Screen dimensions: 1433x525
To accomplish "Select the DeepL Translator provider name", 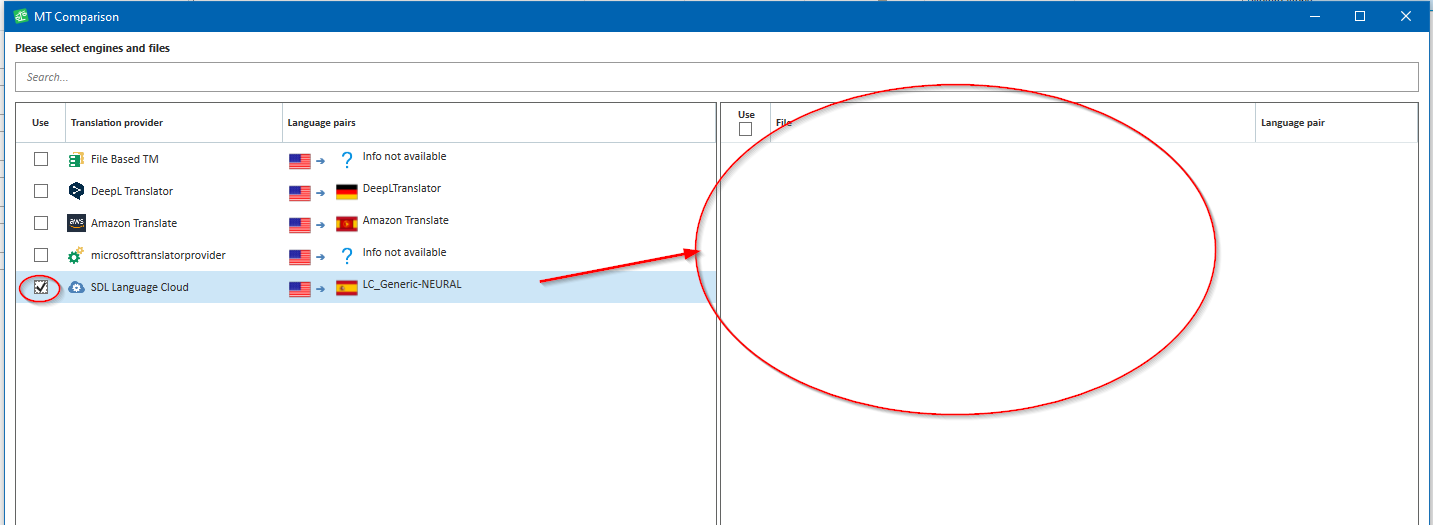I will point(132,191).
